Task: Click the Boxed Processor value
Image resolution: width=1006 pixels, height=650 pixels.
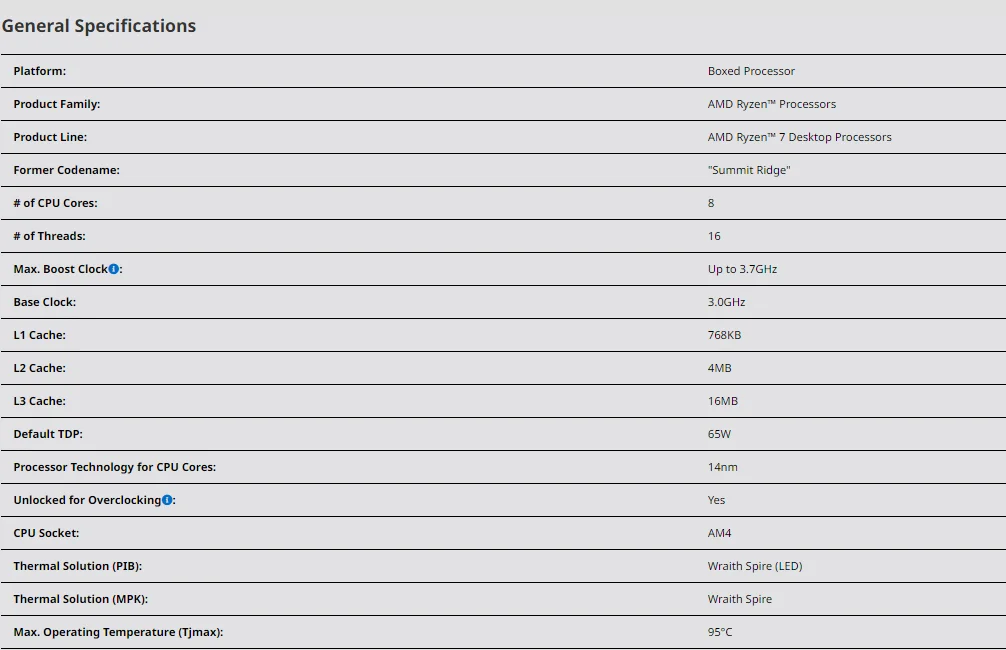Action: (x=751, y=71)
